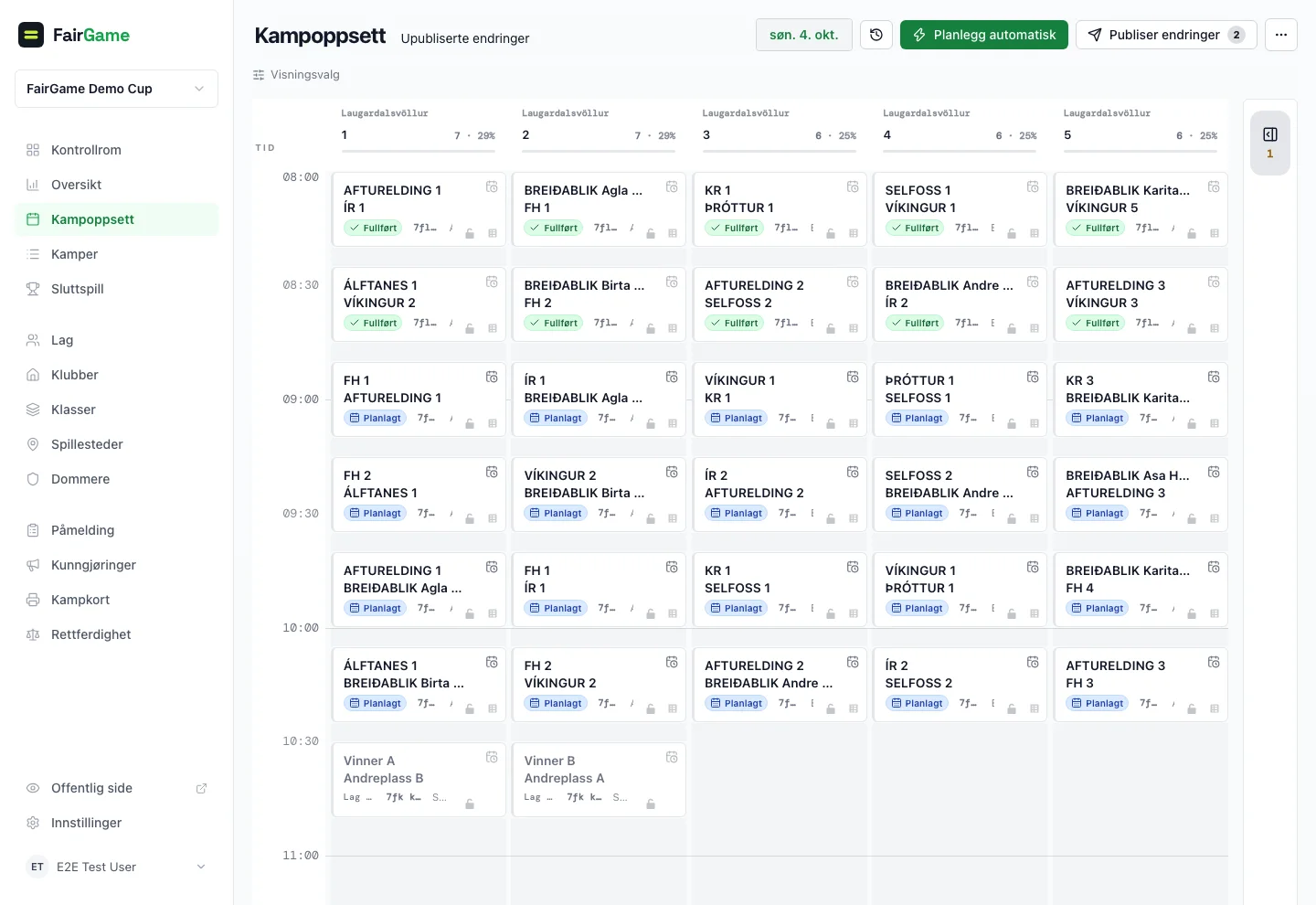
Task: Go to Kontrollrom in the sidebar
Action: (116, 150)
